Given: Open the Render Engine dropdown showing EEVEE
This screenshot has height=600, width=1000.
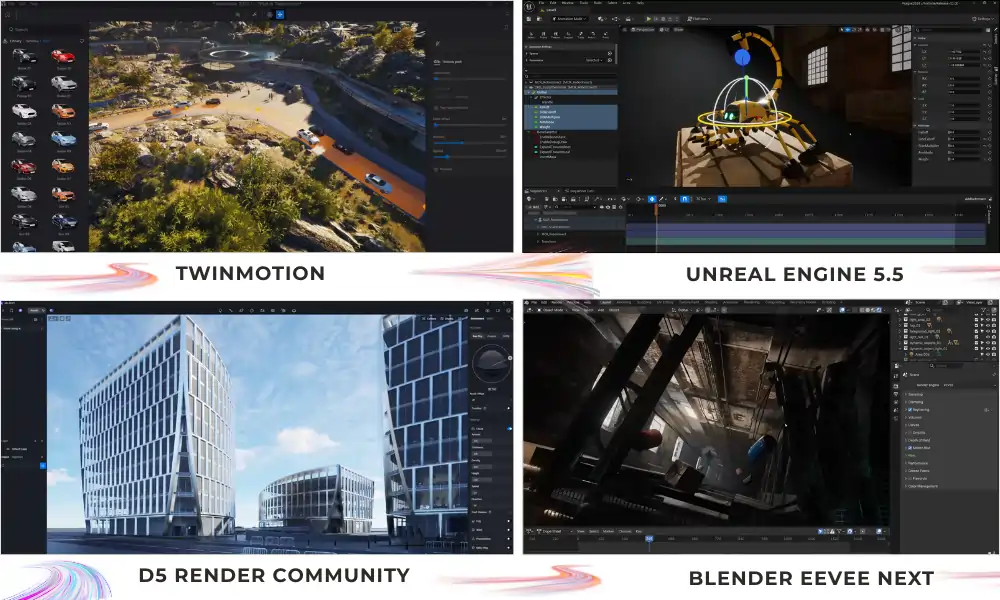Looking at the screenshot, I should pos(969,385).
